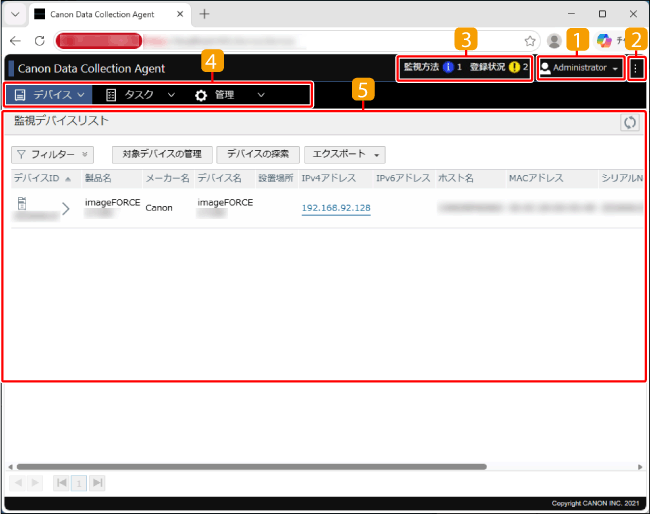Open the デバイス menu

49,95
